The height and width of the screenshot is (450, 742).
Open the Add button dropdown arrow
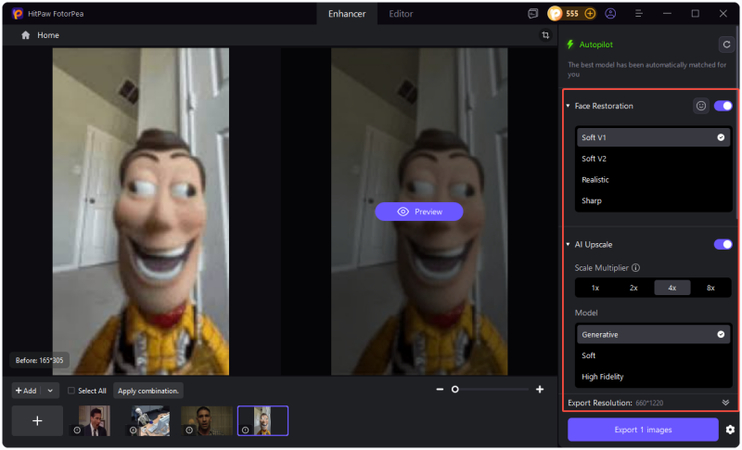(50, 391)
